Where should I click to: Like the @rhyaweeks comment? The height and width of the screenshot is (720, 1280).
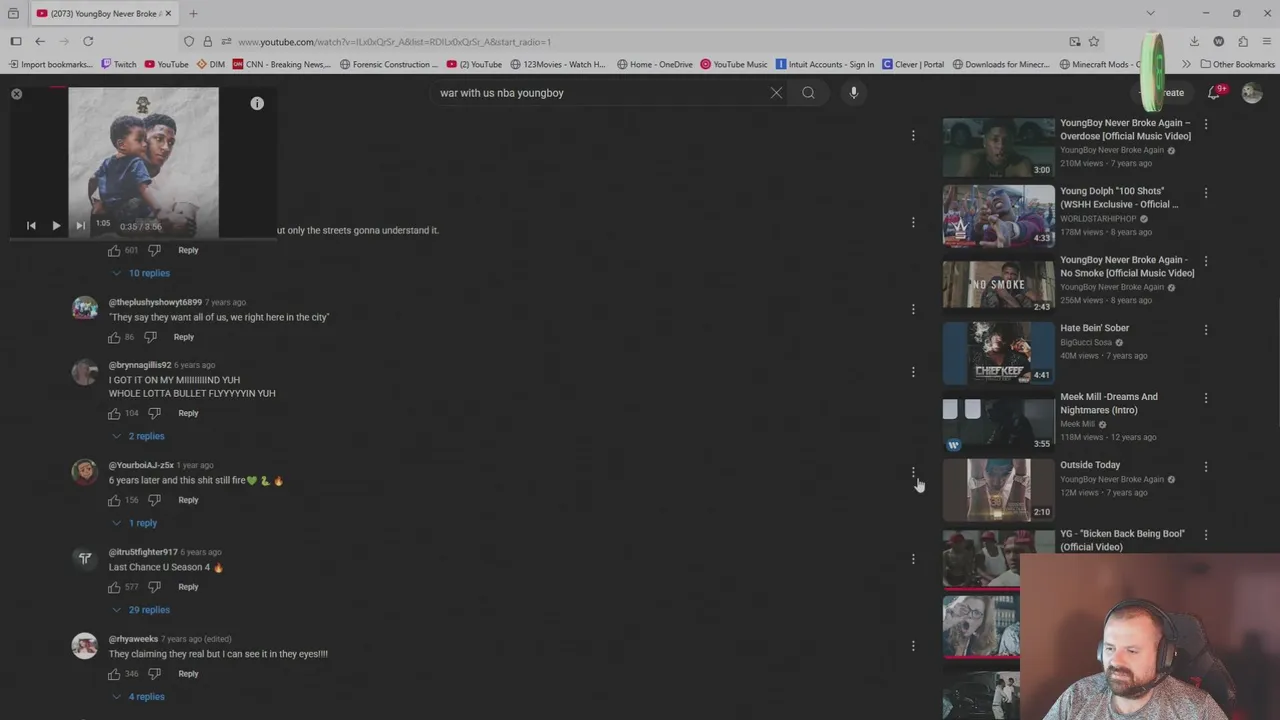point(114,674)
